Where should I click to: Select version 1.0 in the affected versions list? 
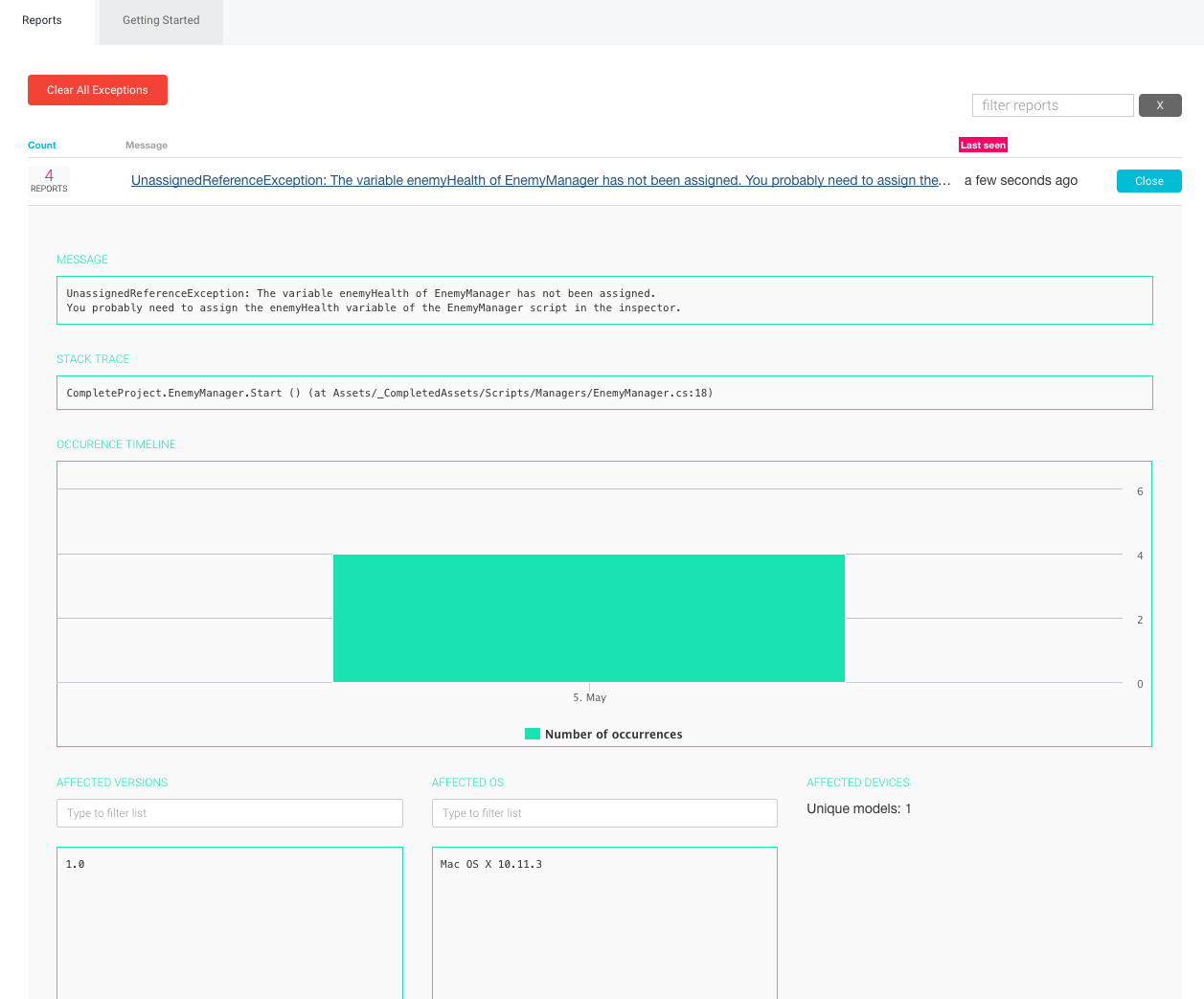tap(76, 865)
